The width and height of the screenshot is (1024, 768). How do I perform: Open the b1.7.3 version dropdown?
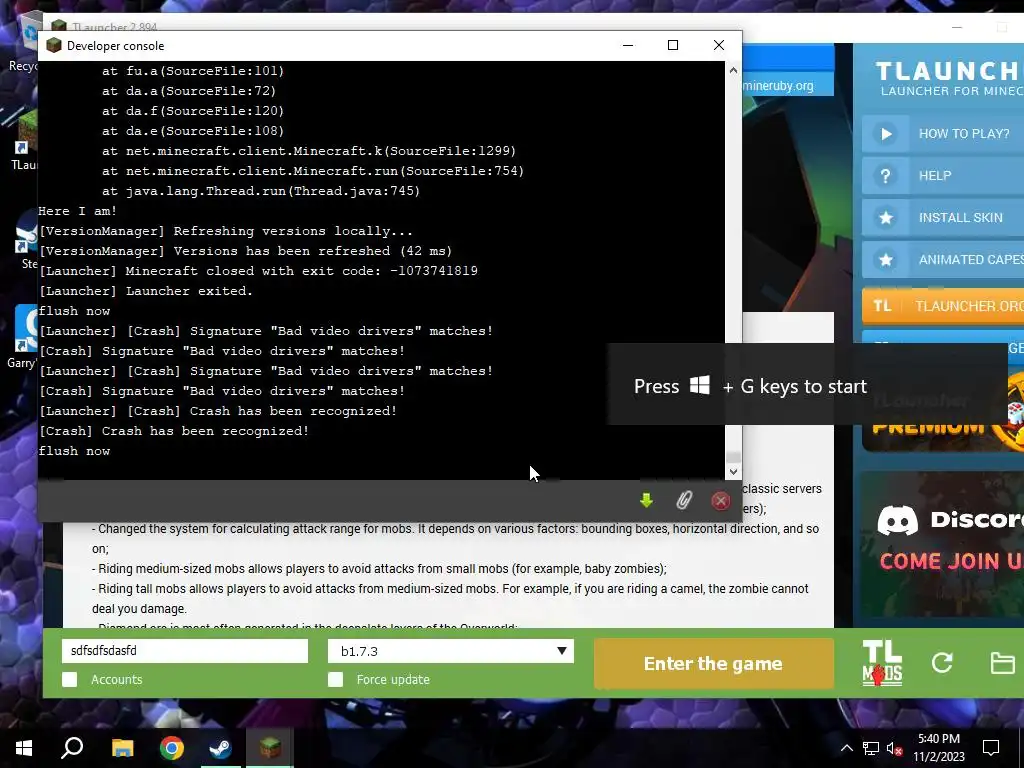point(451,651)
